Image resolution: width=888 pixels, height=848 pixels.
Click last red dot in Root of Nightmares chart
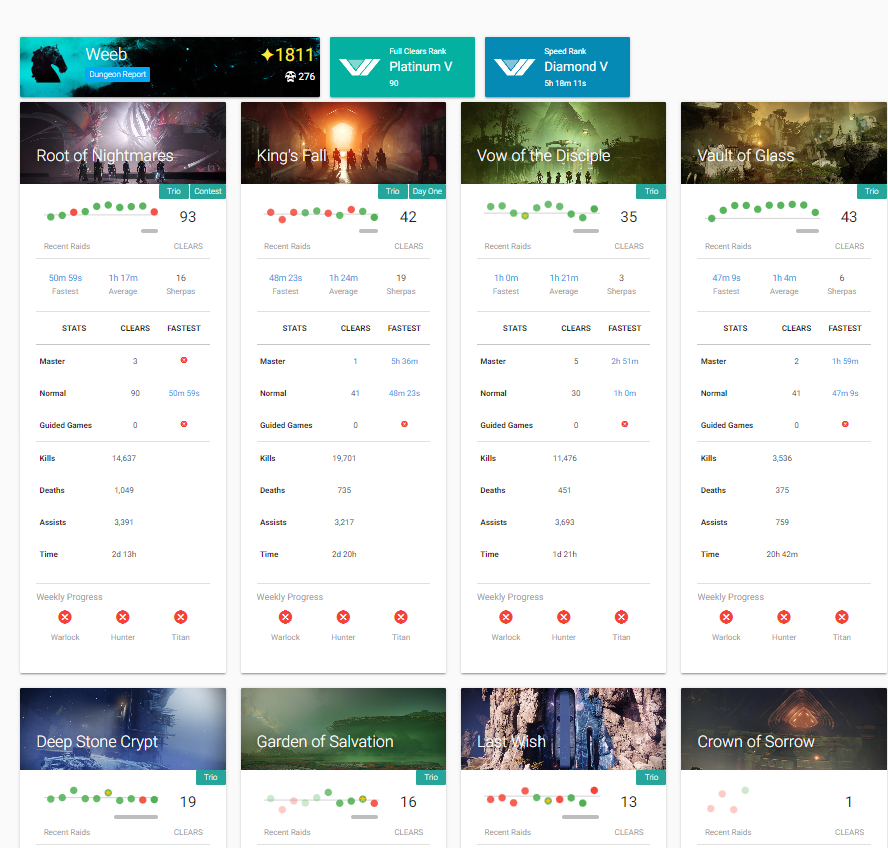(x=154, y=212)
